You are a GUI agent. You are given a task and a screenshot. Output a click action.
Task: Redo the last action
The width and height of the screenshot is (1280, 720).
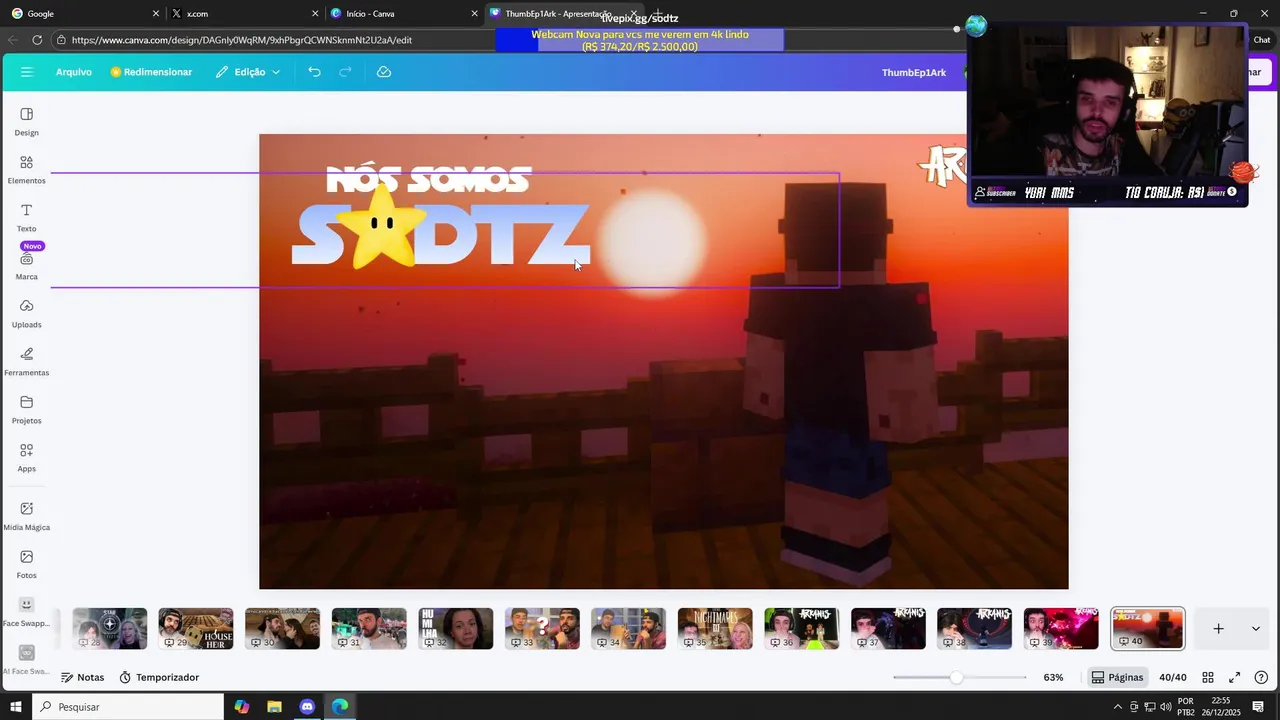point(345,72)
